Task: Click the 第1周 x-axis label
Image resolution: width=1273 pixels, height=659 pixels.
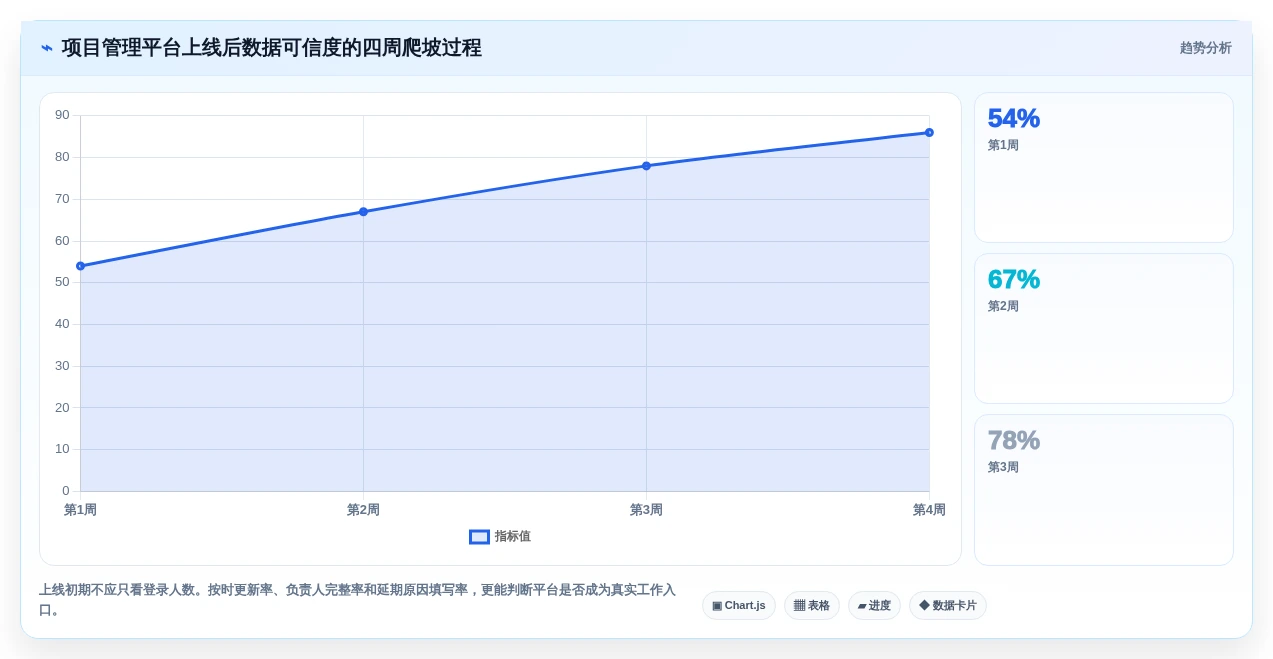Action: [80, 510]
